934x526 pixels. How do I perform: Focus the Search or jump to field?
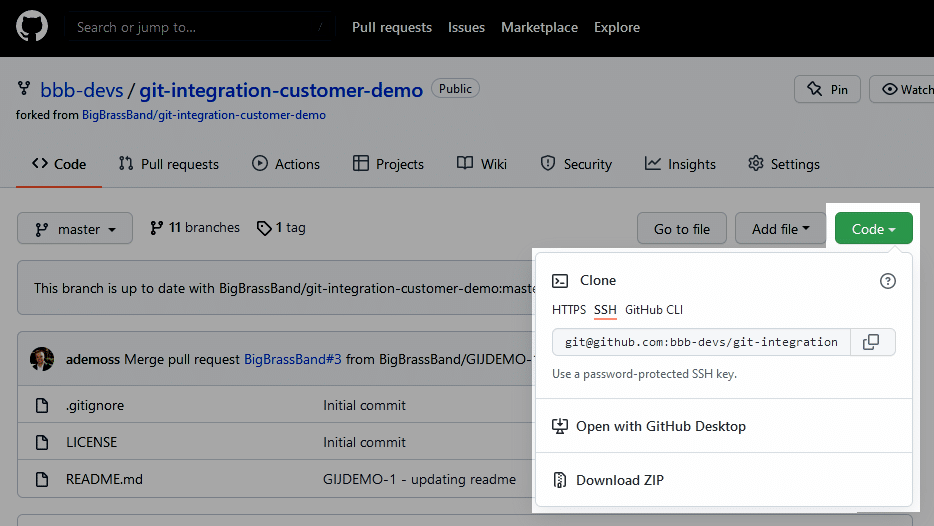200,27
